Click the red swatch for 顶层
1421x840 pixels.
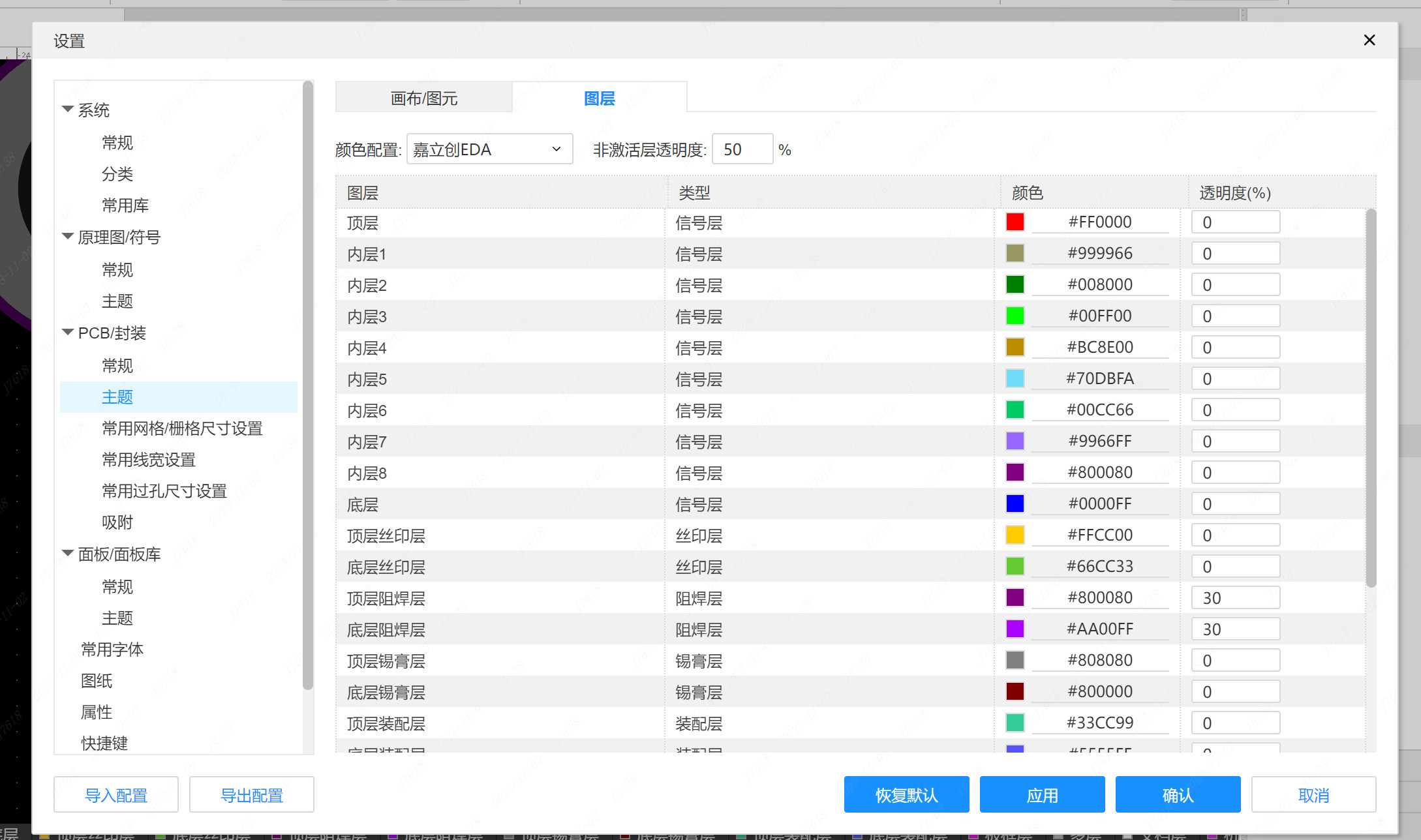click(1015, 222)
